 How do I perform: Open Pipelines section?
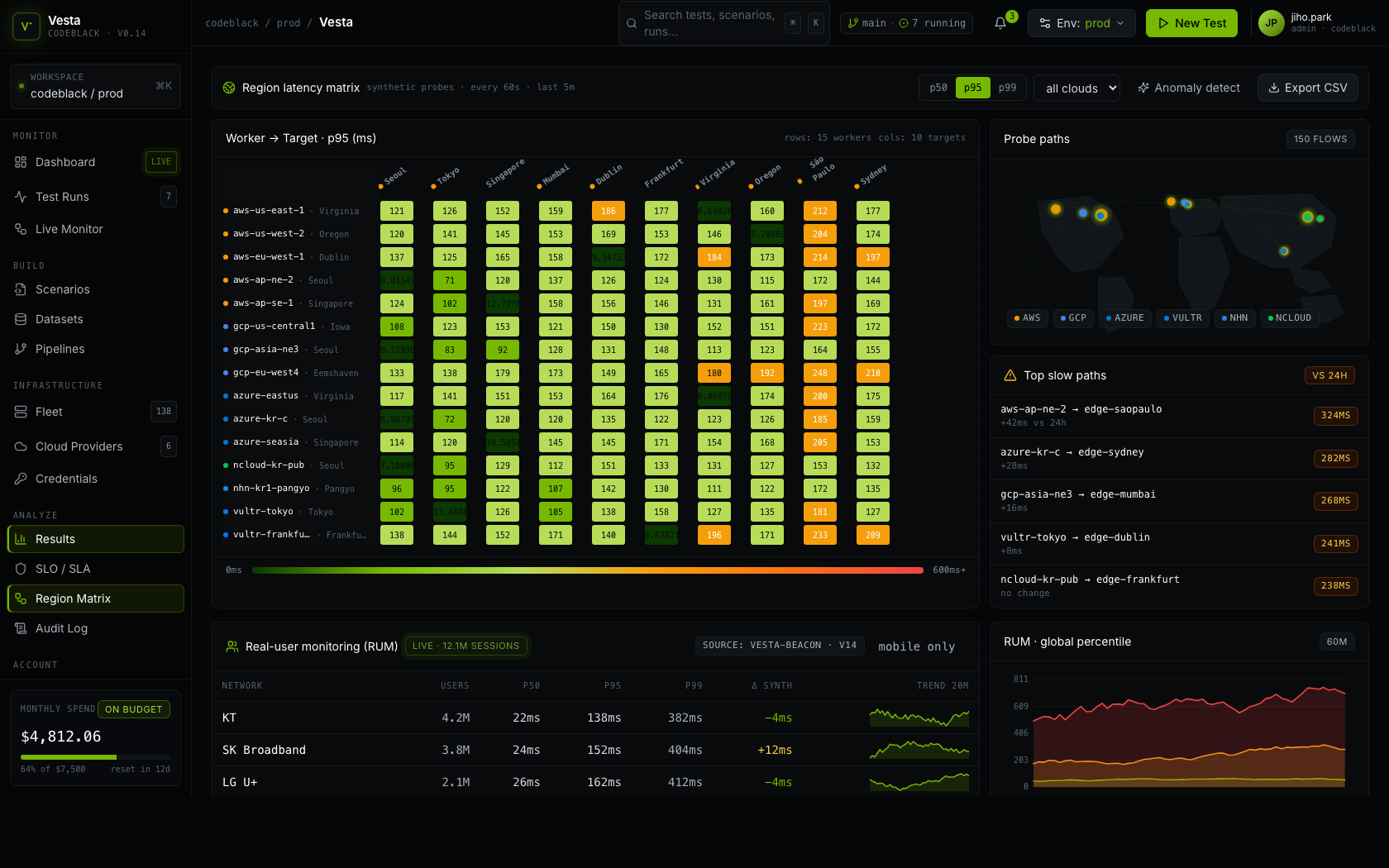[x=60, y=349]
